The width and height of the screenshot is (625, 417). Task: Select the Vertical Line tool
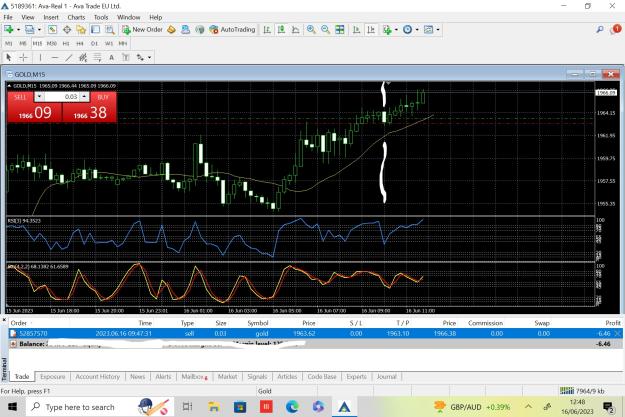[40, 57]
